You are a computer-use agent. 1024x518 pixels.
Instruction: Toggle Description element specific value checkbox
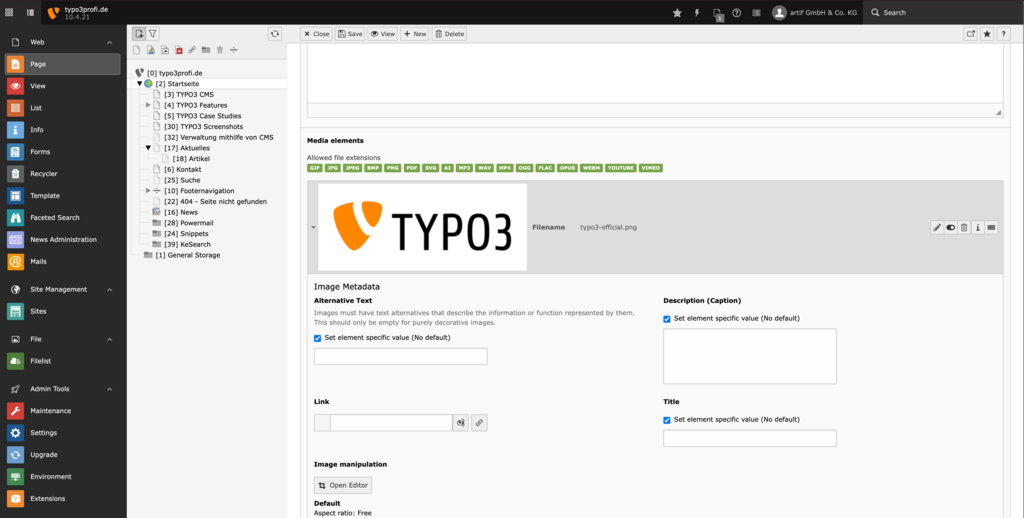(667, 319)
